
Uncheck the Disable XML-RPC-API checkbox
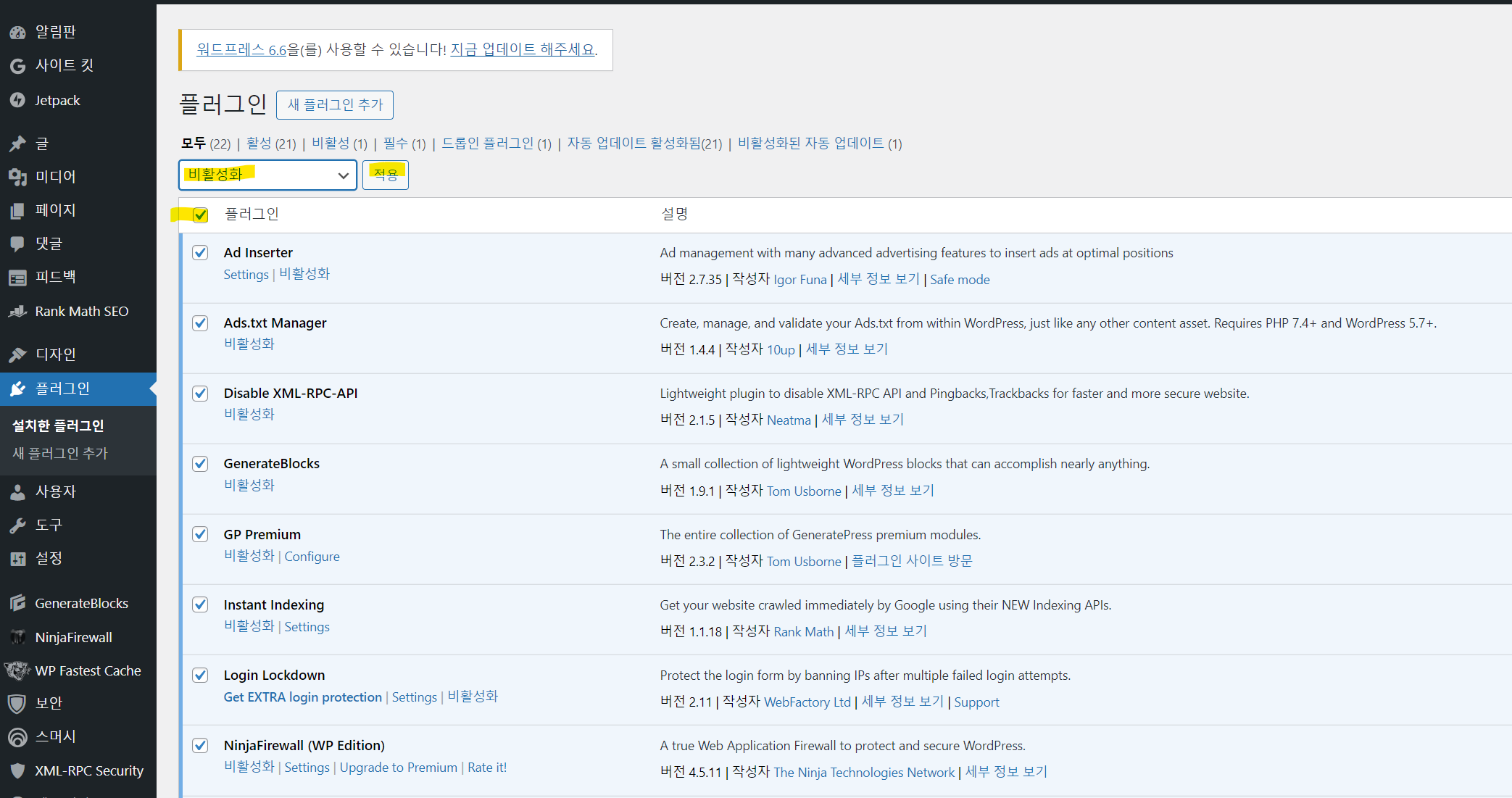200,393
